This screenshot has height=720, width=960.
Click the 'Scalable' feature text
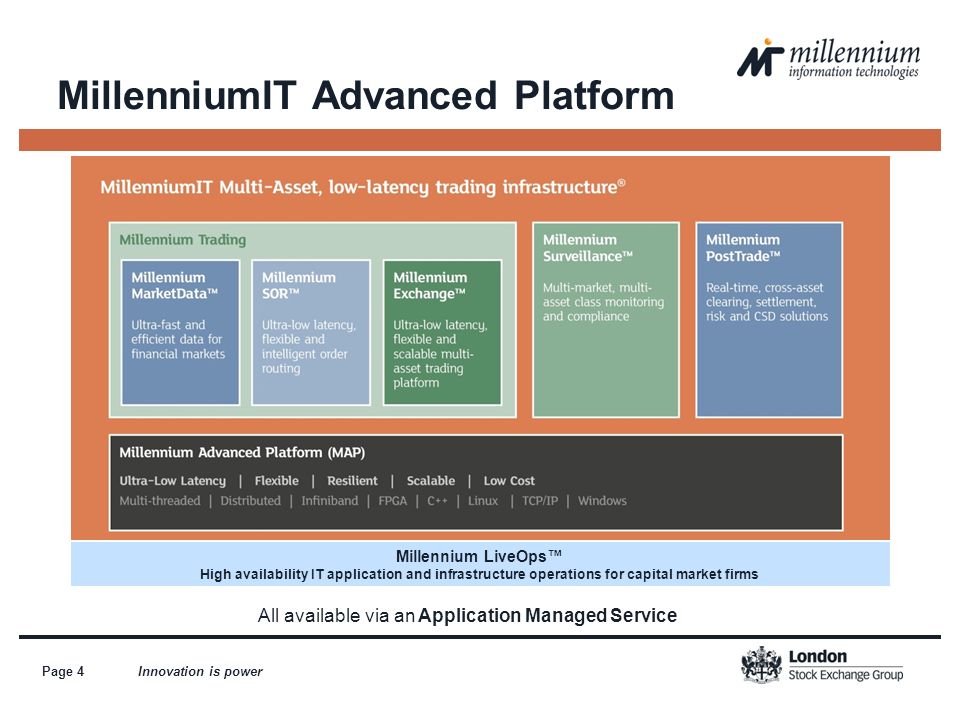[431, 481]
